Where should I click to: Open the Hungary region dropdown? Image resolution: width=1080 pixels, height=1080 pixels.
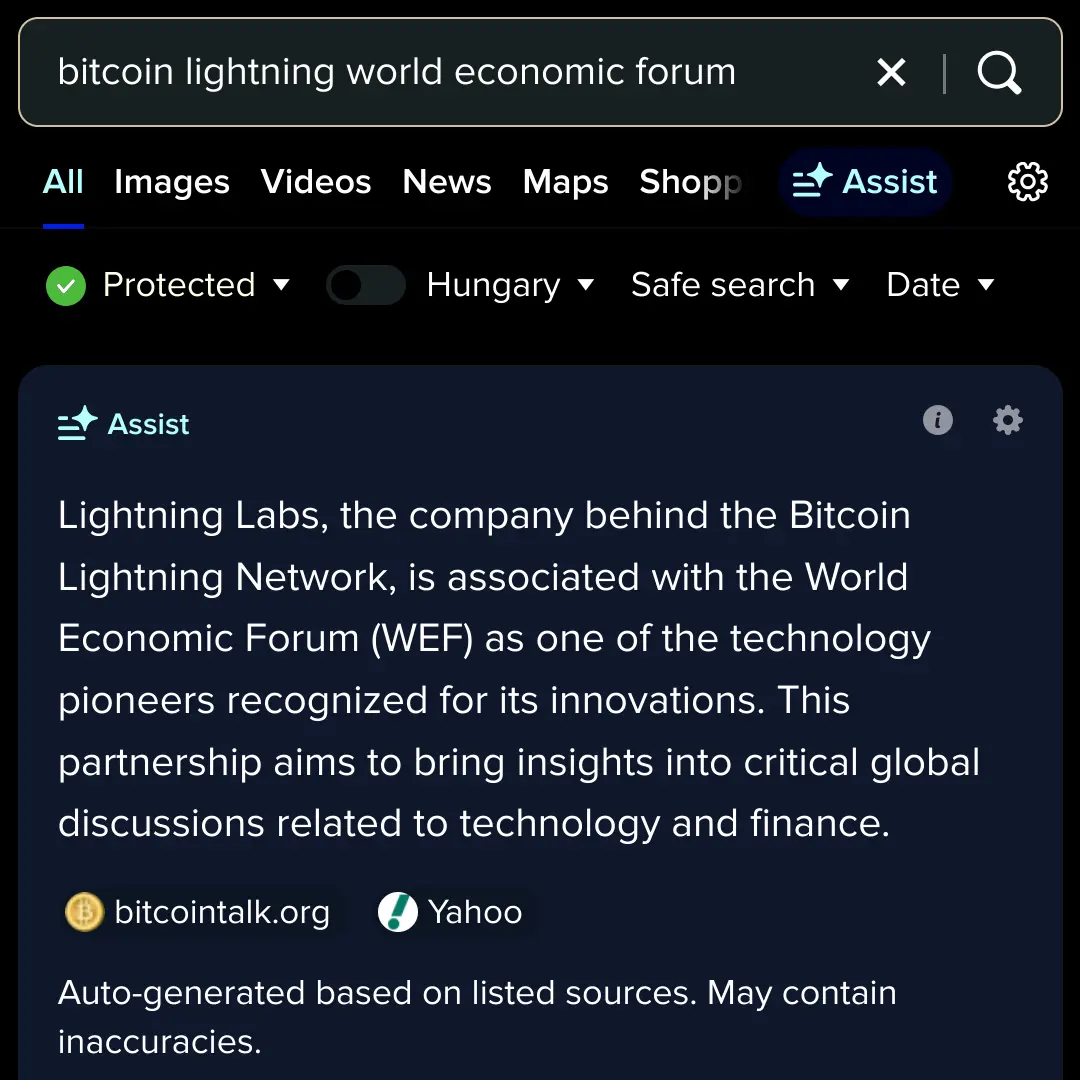(510, 286)
